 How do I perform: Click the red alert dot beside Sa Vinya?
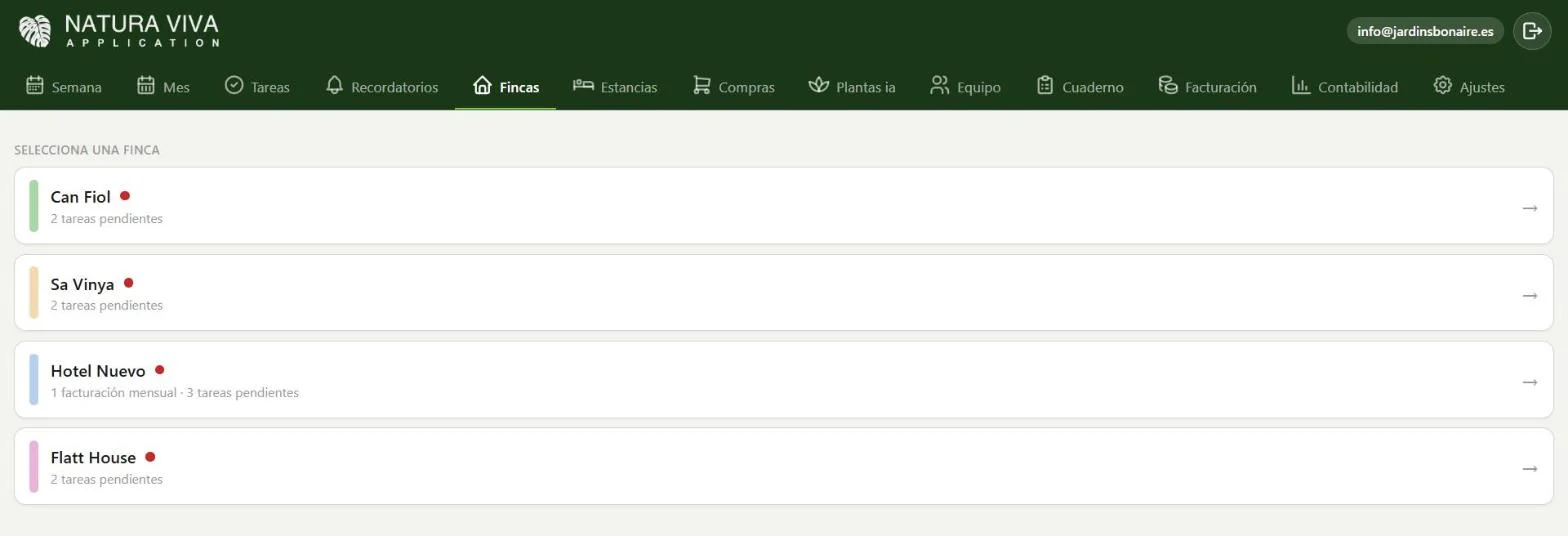(128, 283)
